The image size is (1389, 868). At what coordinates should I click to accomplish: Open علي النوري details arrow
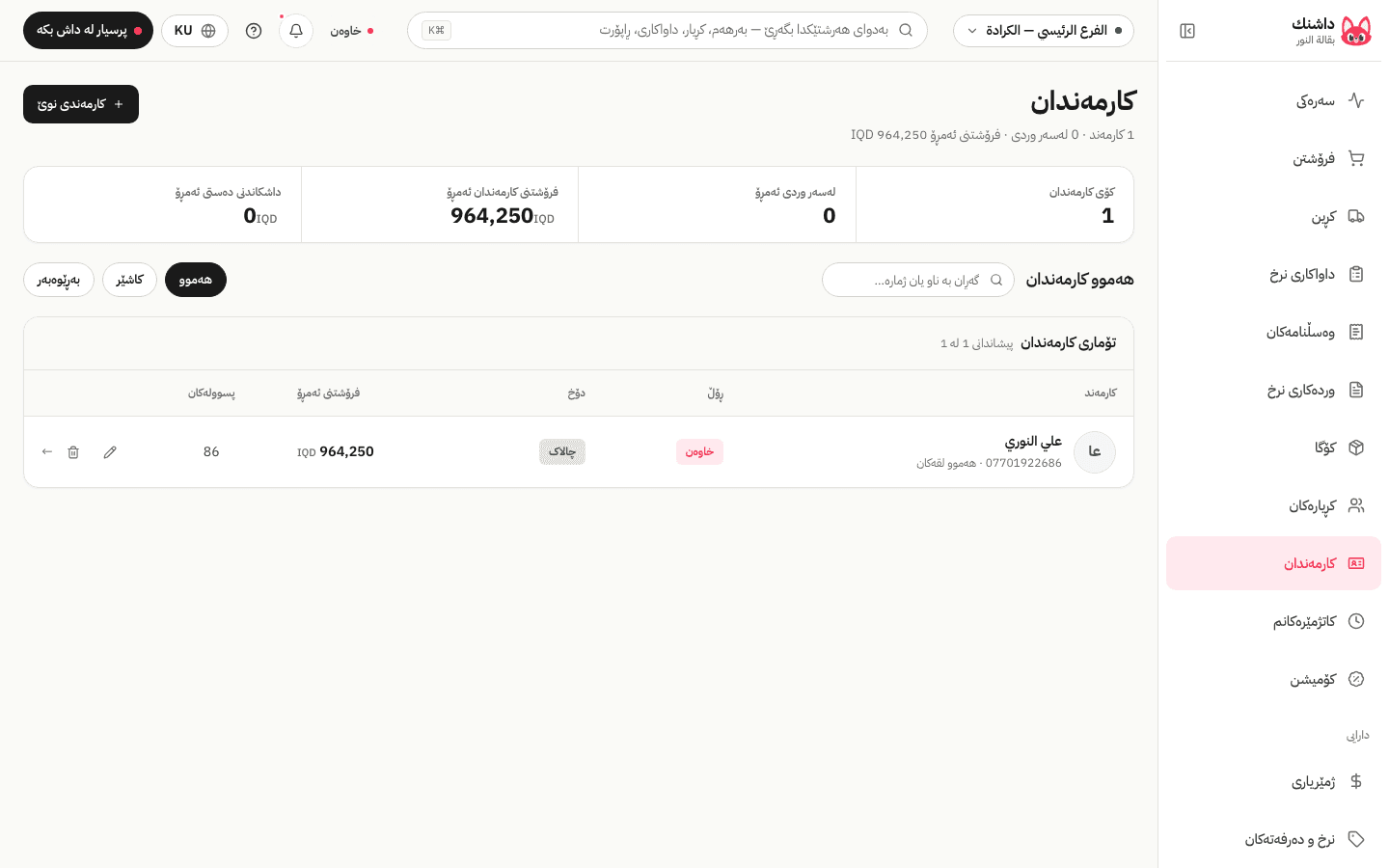tap(47, 452)
